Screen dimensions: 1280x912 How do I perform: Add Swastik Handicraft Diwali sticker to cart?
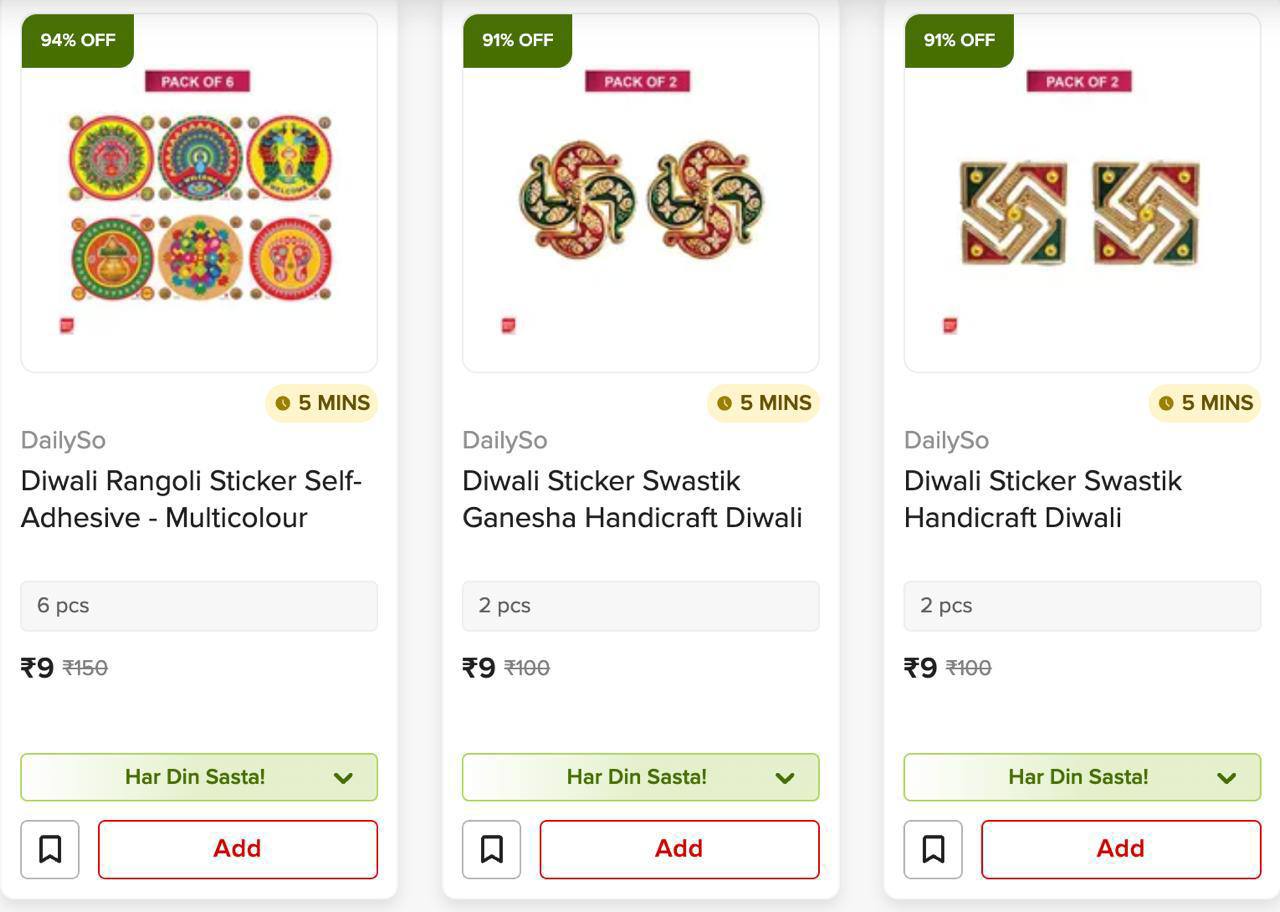pos(1120,849)
